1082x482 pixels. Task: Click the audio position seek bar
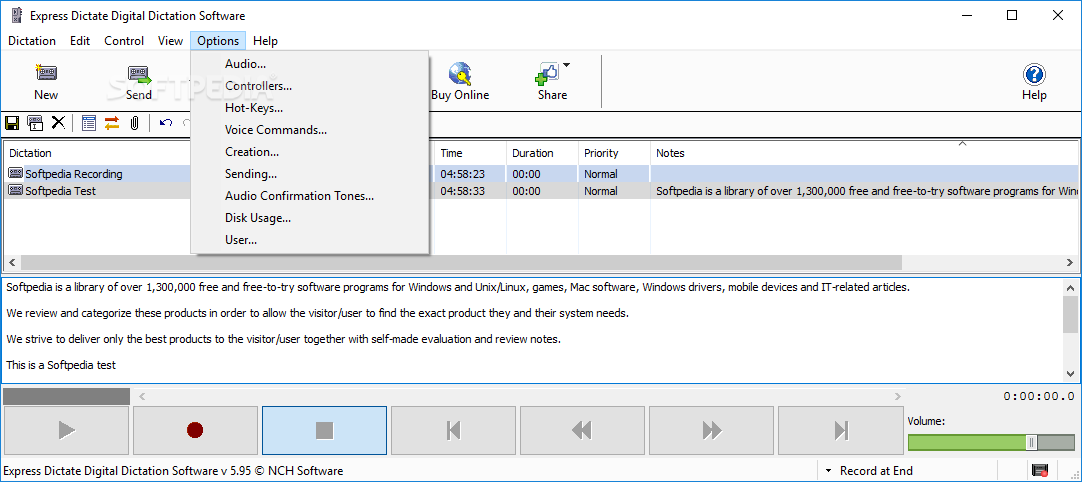(x=520, y=396)
